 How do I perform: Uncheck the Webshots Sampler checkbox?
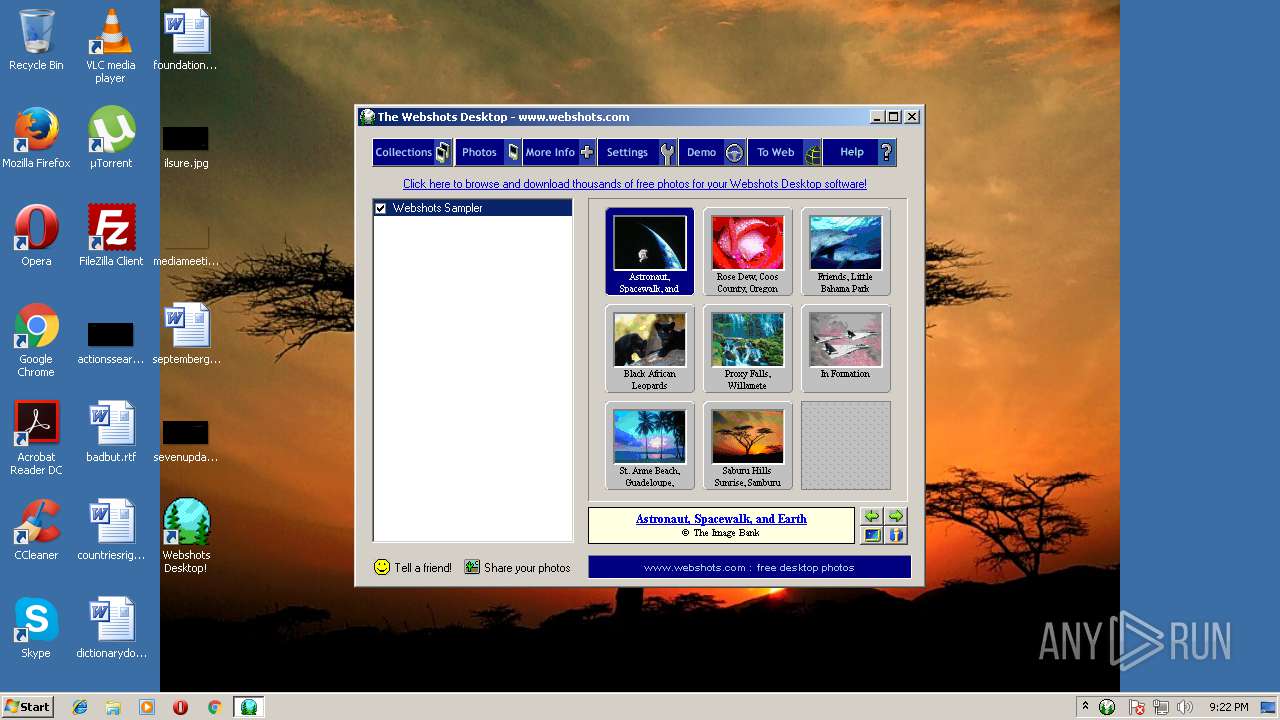coord(380,208)
